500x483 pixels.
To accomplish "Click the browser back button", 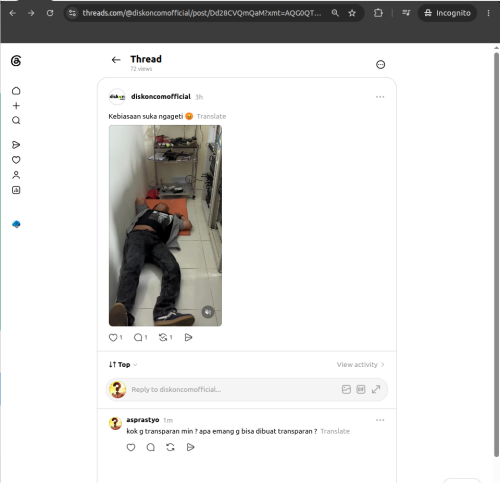I will pos(13,13).
